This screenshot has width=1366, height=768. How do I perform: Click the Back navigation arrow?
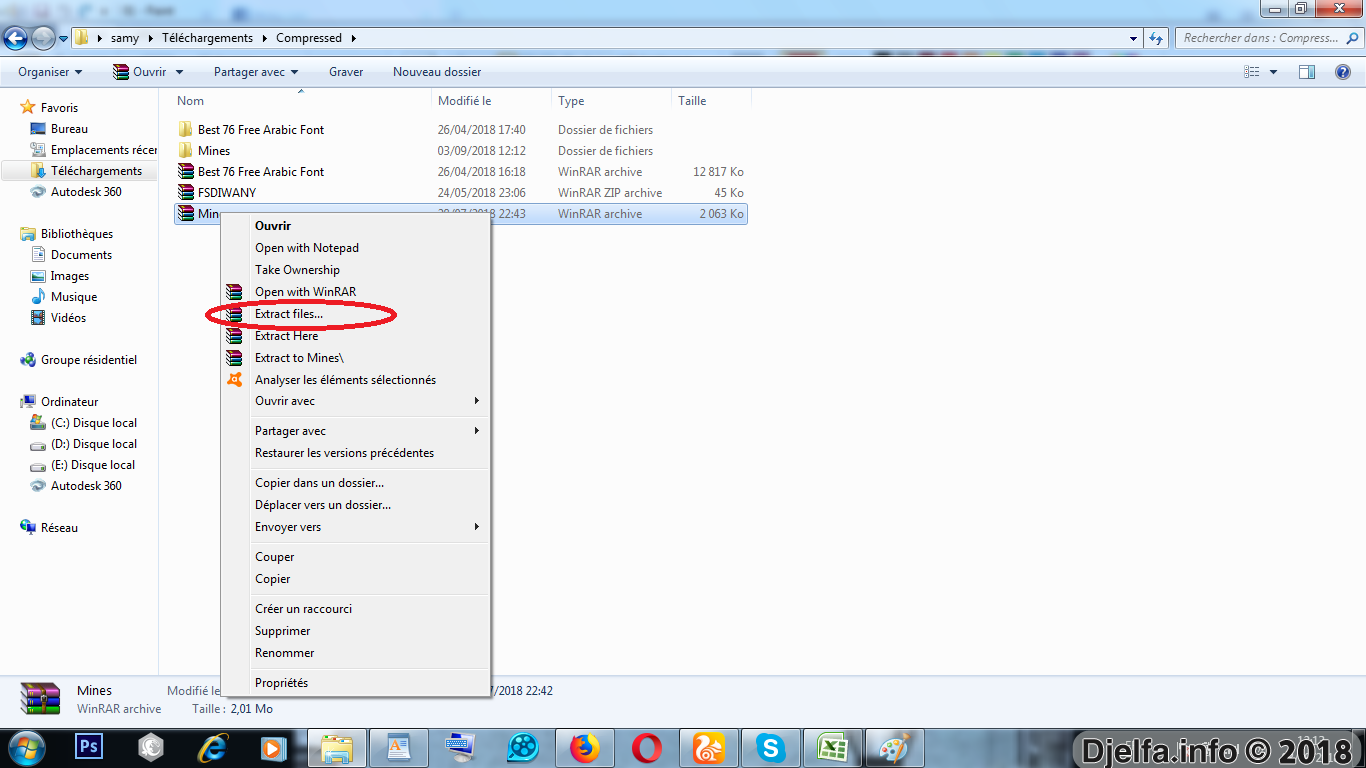click(16, 38)
